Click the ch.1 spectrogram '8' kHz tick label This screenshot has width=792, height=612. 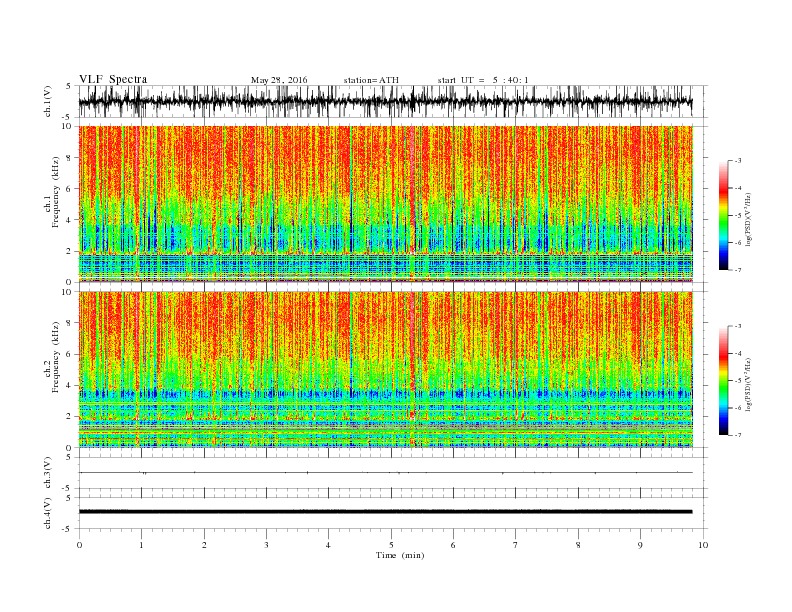coord(70,158)
